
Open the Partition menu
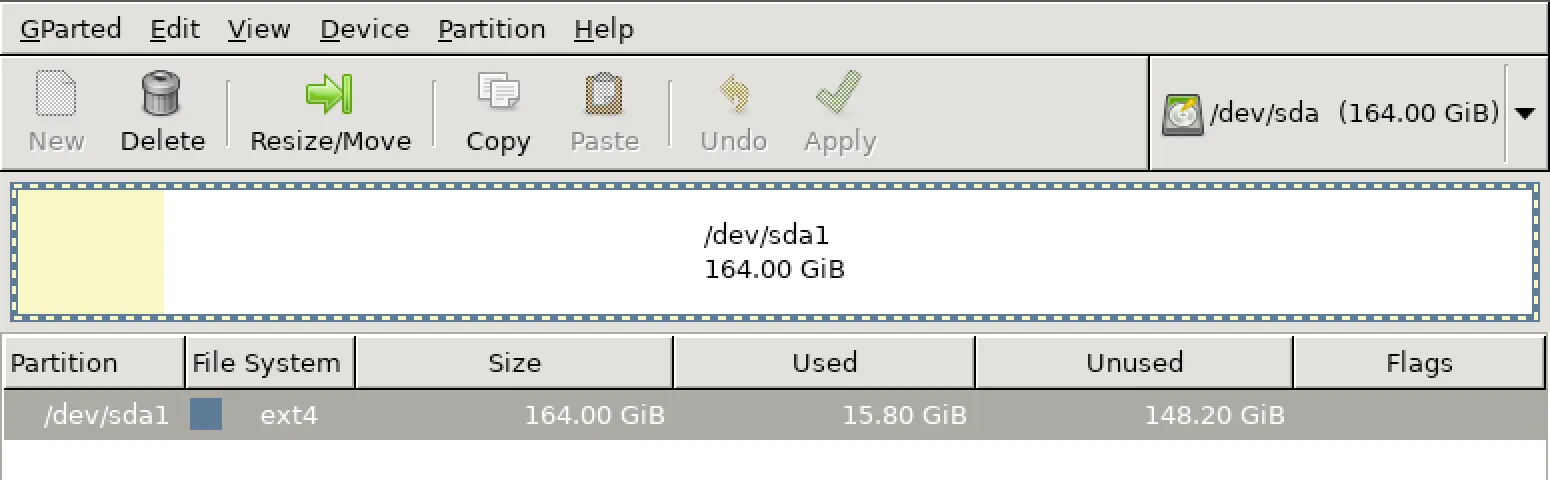coord(491,29)
